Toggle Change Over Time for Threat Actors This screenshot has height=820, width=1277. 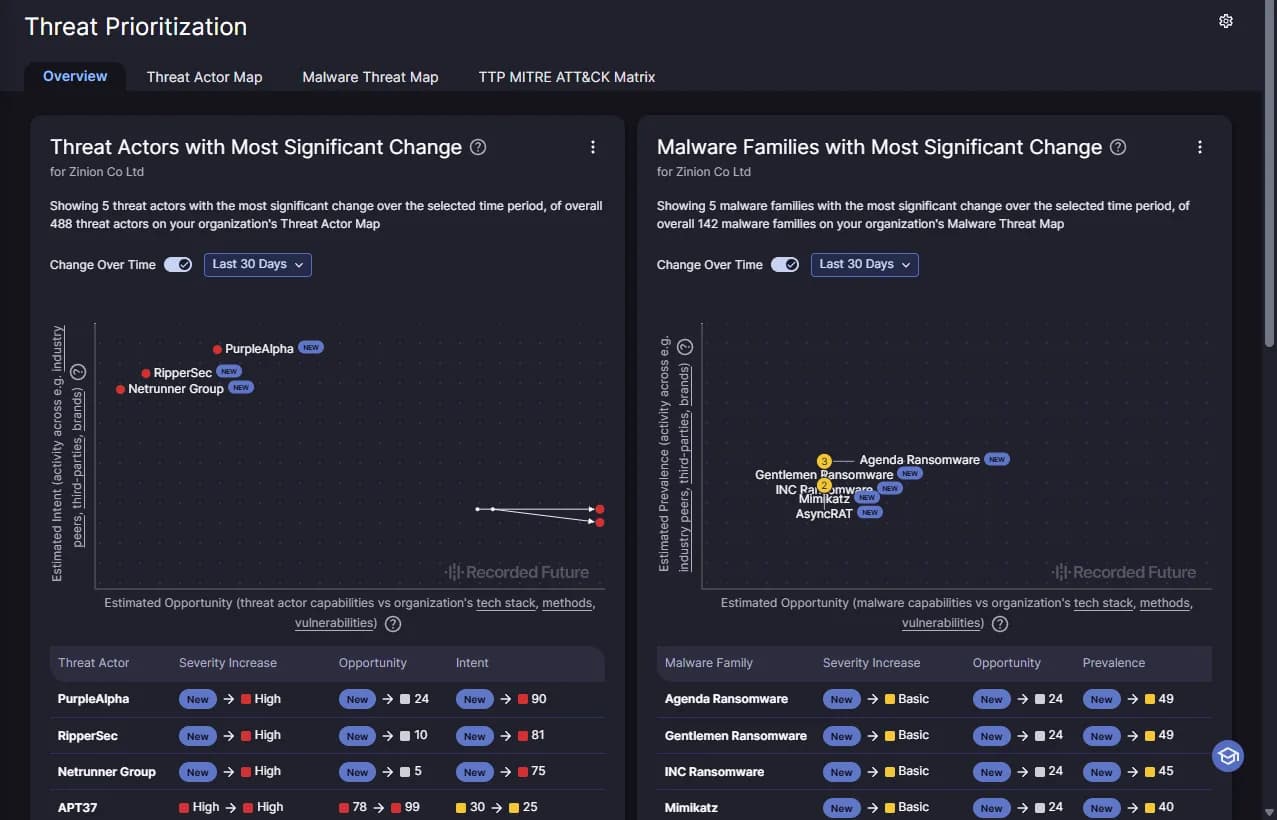point(178,265)
